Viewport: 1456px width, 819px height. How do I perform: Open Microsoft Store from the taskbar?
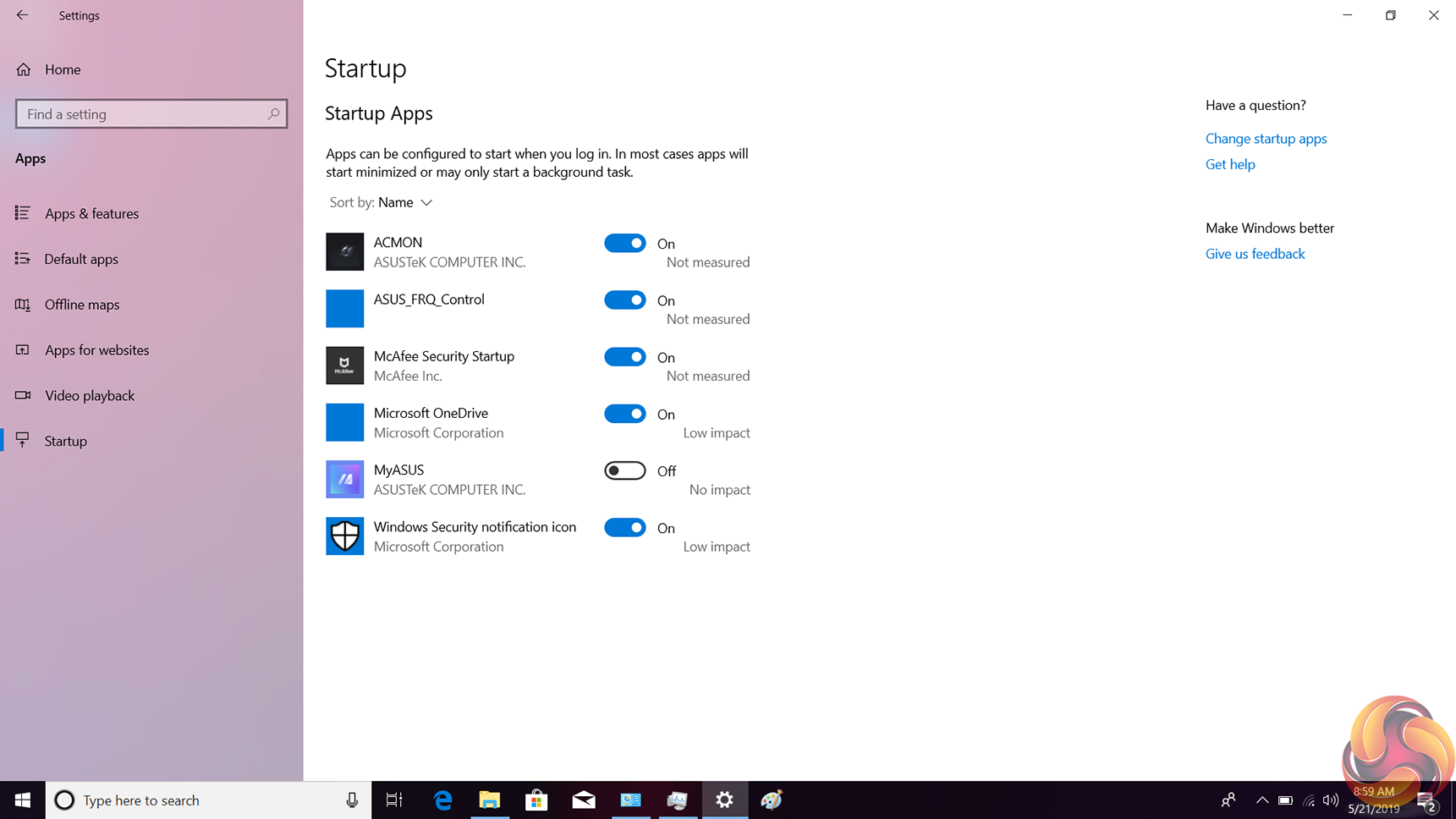[536, 800]
